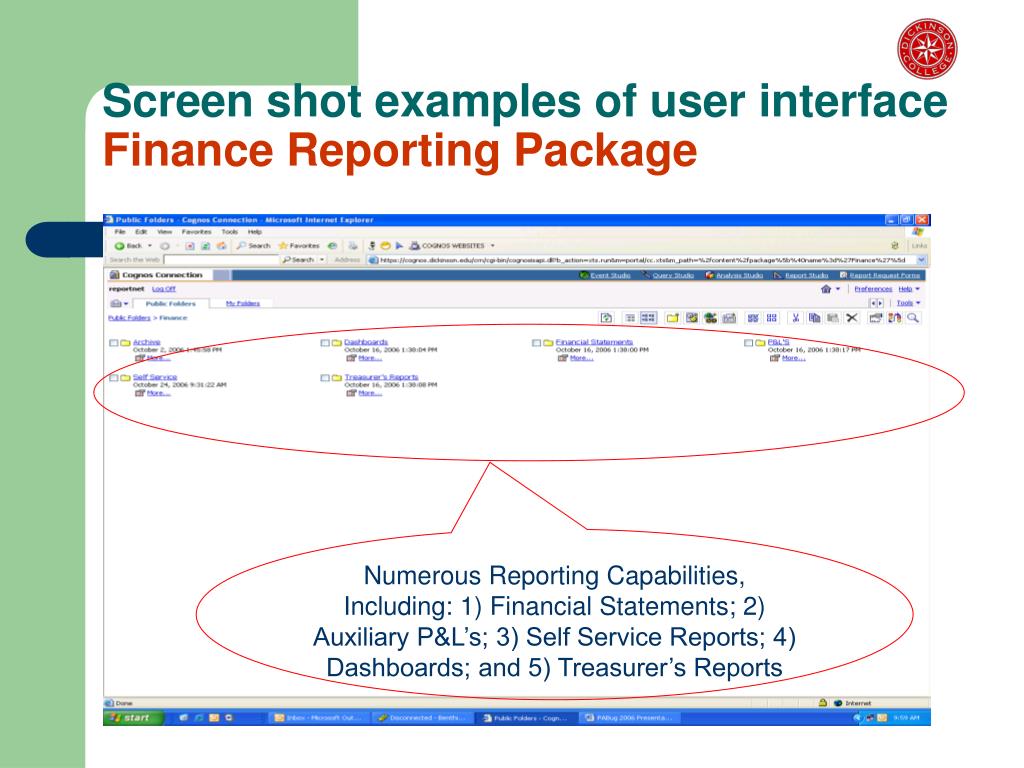Open browser Search from the IE toolbar
Viewport: 1024px width, 768px height.
click(253, 246)
